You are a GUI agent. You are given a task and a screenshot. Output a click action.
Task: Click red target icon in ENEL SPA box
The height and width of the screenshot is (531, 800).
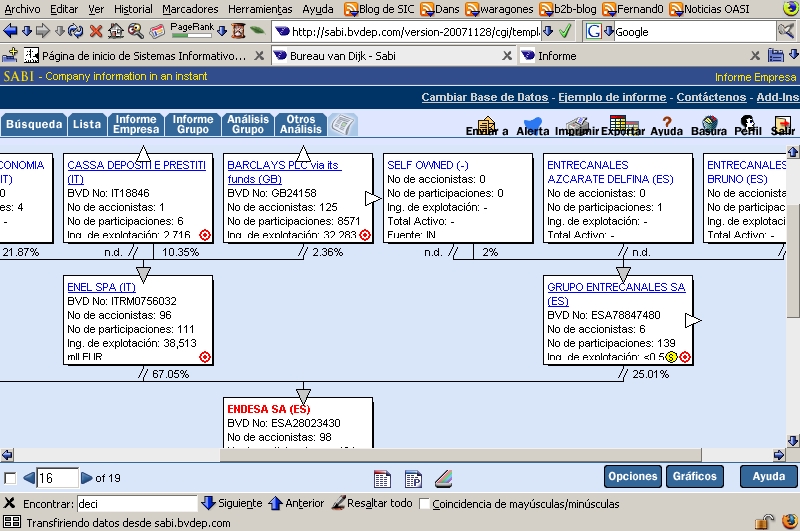click(x=205, y=357)
